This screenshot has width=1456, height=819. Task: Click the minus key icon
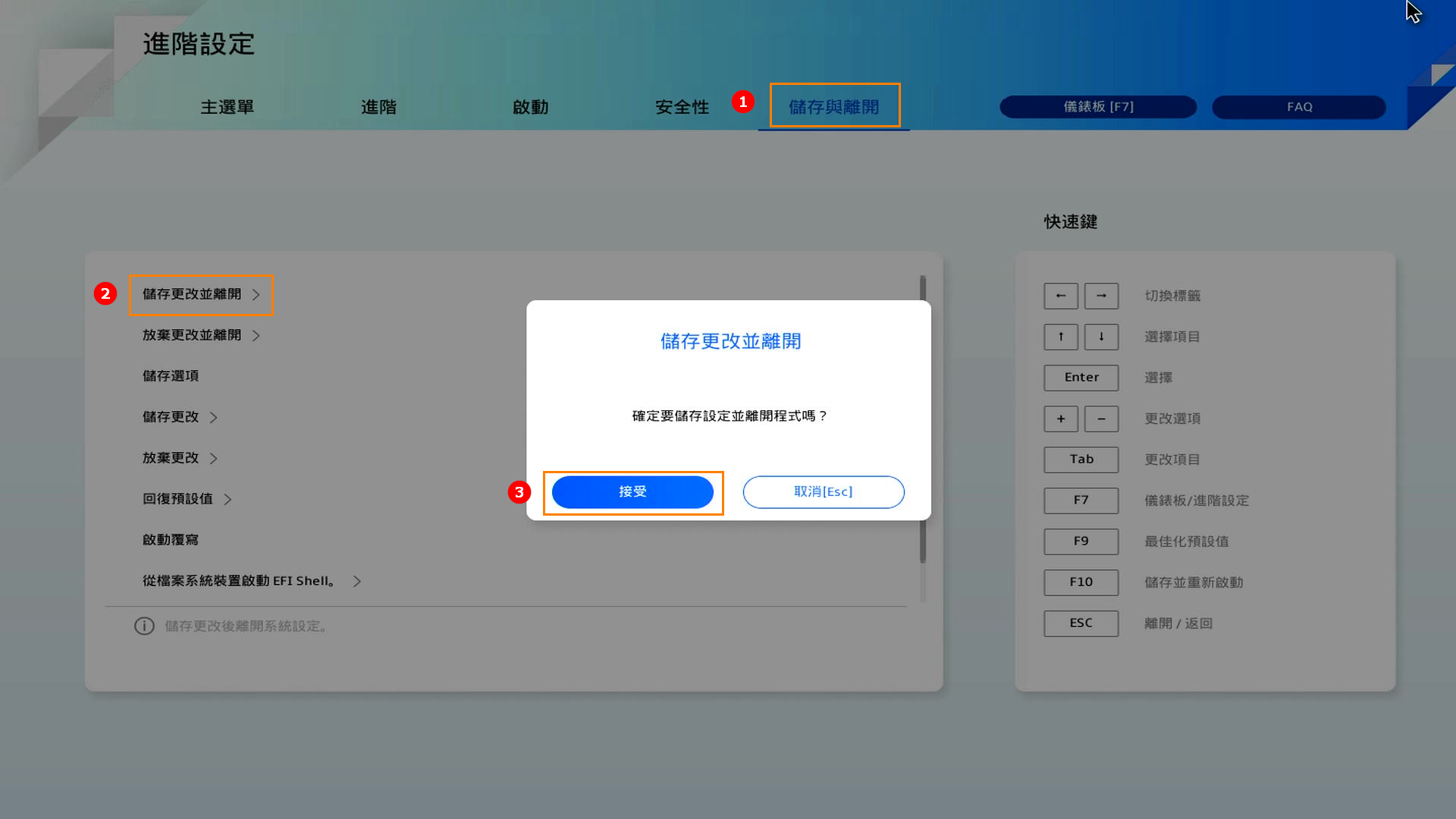[1101, 419]
